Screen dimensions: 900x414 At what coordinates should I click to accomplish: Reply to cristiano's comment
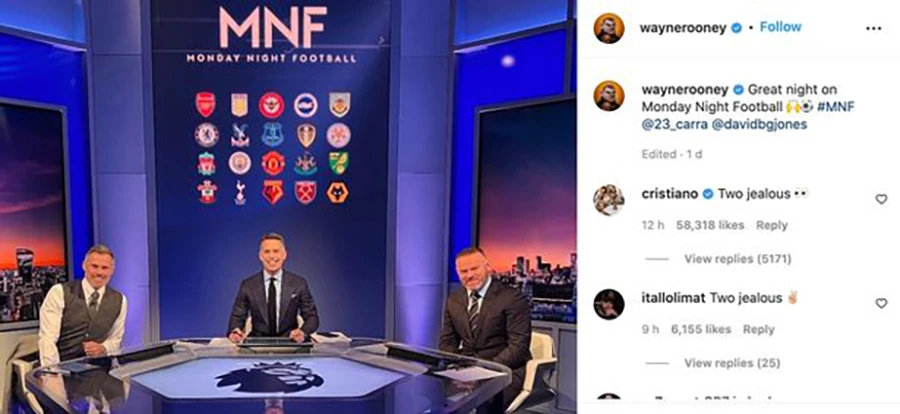pos(771,226)
